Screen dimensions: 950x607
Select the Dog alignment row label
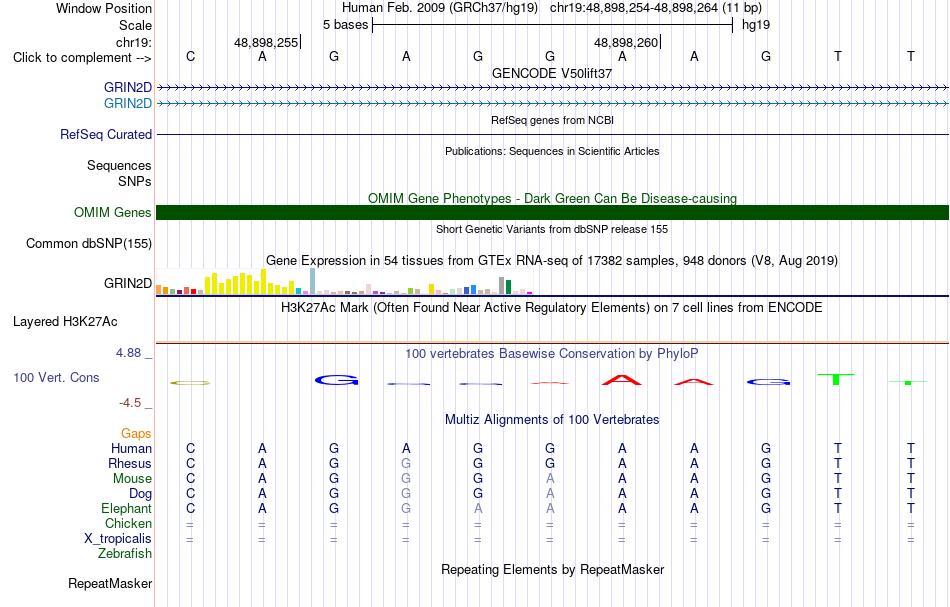[x=140, y=494]
